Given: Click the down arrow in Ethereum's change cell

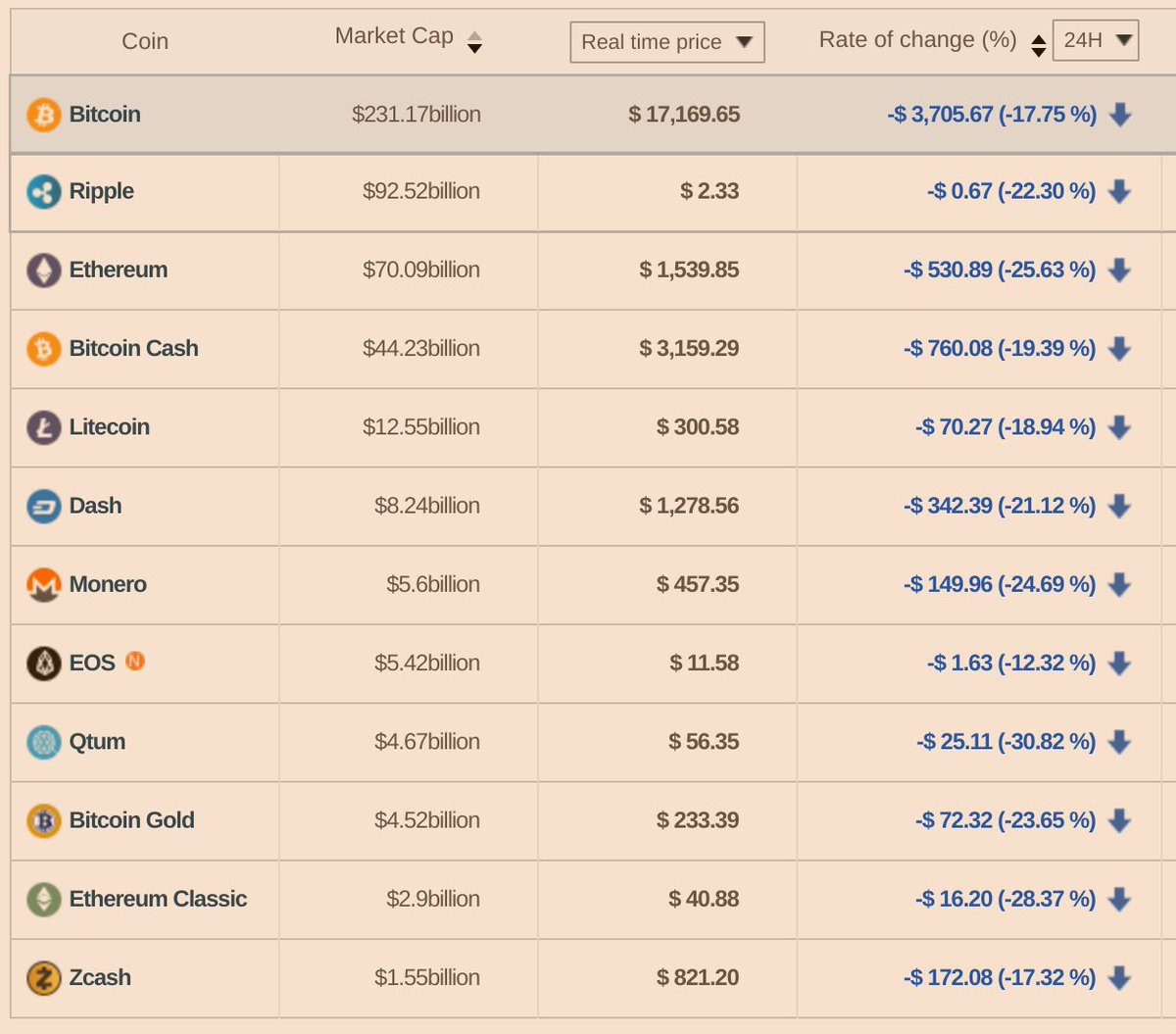Looking at the screenshot, I should pos(1119,271).
